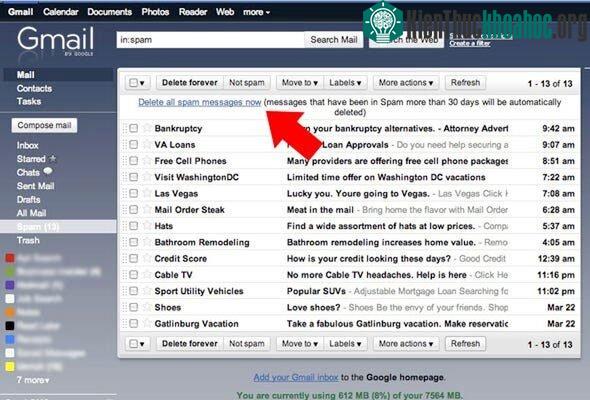Open Photos from the top bar
590x400 pixels.
[155, 12]
